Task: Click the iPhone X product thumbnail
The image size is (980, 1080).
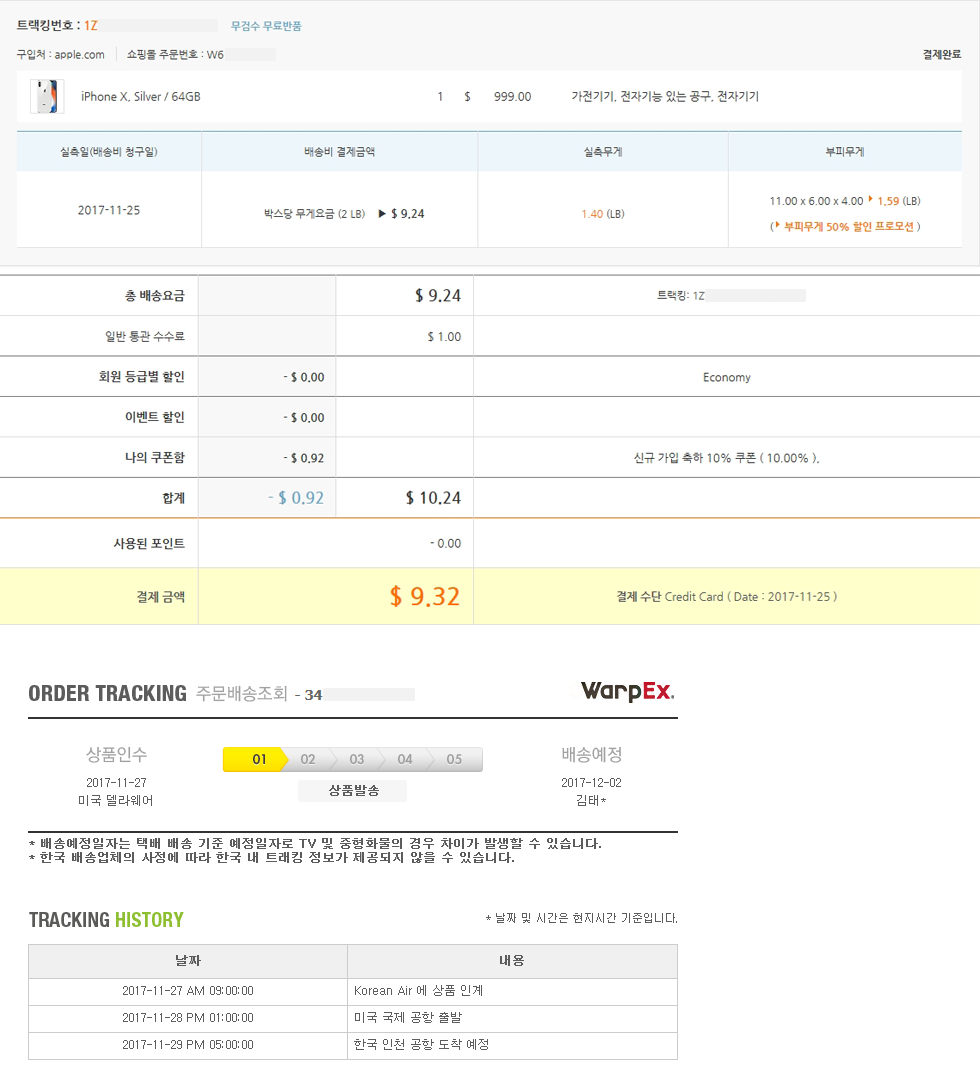Action: (x=47, y=97)
